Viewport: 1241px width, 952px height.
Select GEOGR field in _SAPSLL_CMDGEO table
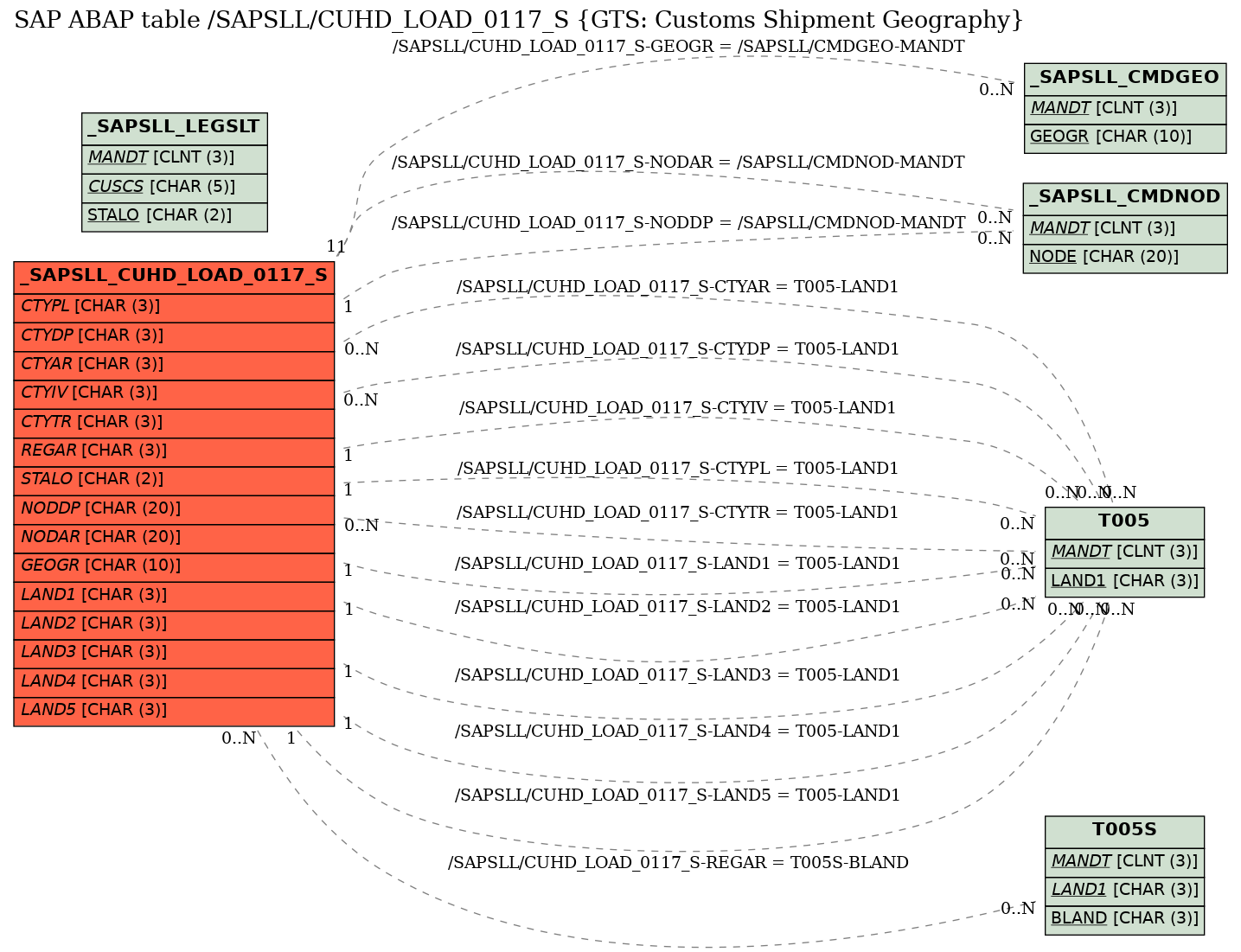(x=1125, y=137)
